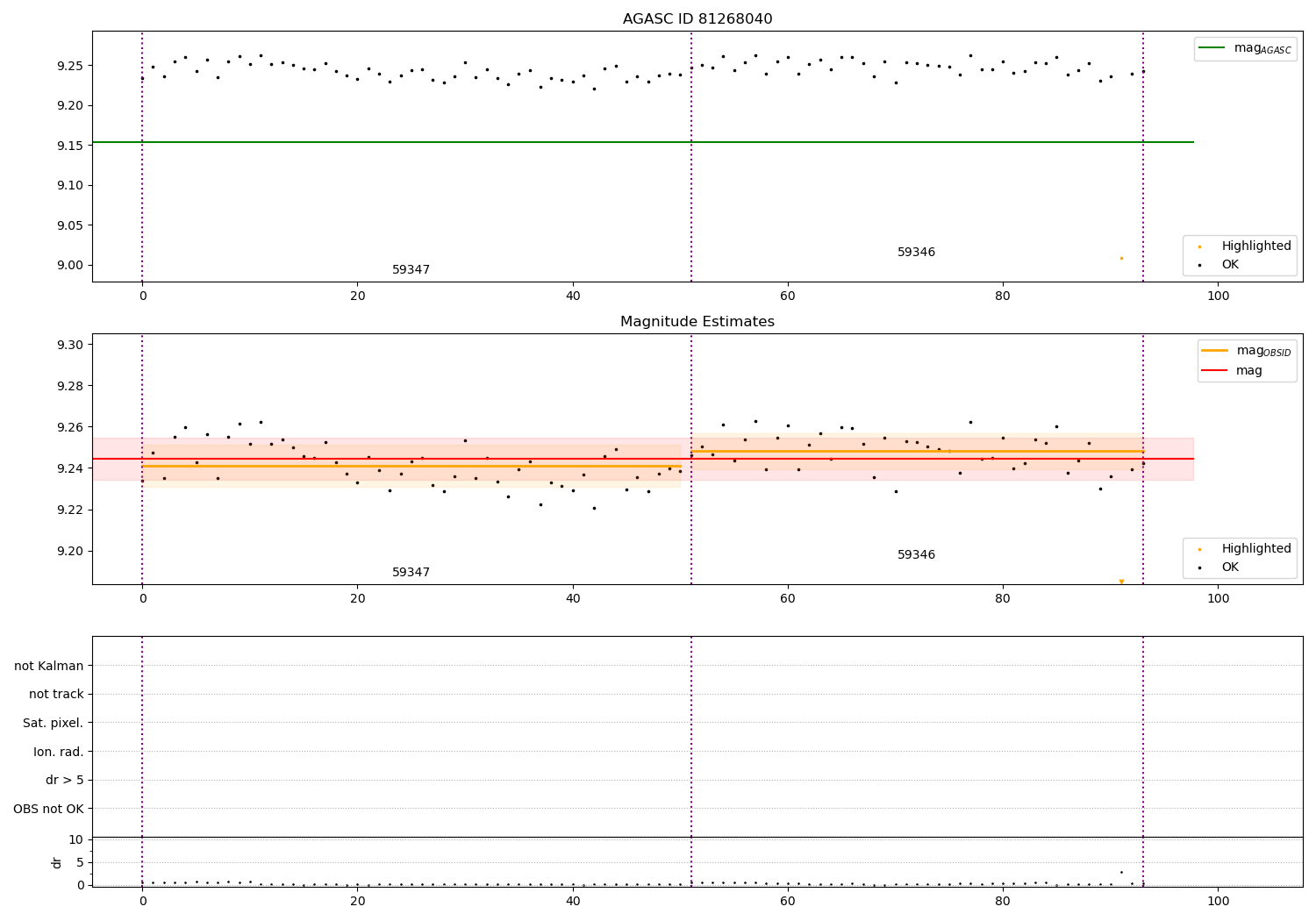Click the 9.25 y-axis tick label
This screenshot has height=921, width=1316.
tap(69, 66)
